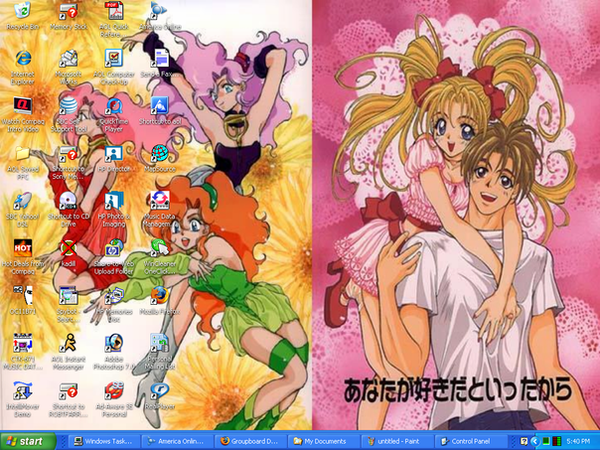
Task: Switch to My Documents taskbar window
Action: tap(323, 441)
